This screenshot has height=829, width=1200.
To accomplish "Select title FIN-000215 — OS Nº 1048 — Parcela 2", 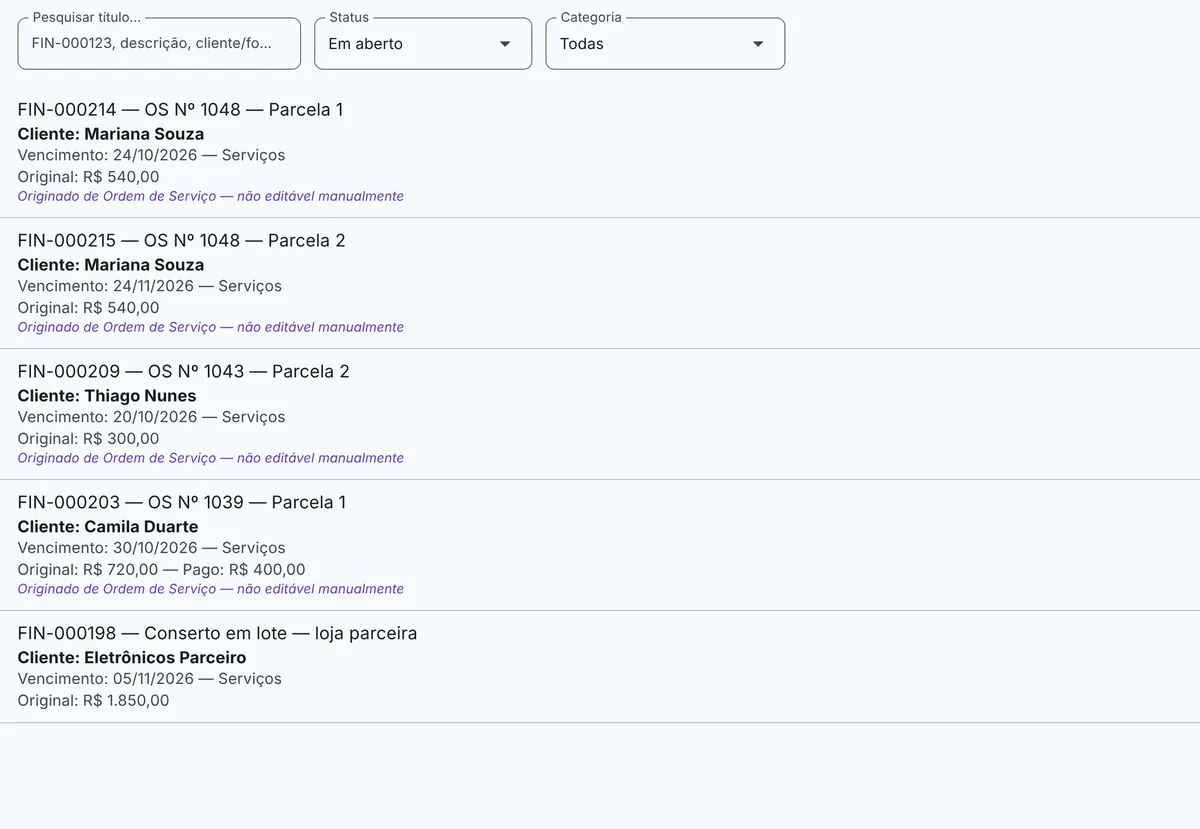I will click(x=182, y=241).
